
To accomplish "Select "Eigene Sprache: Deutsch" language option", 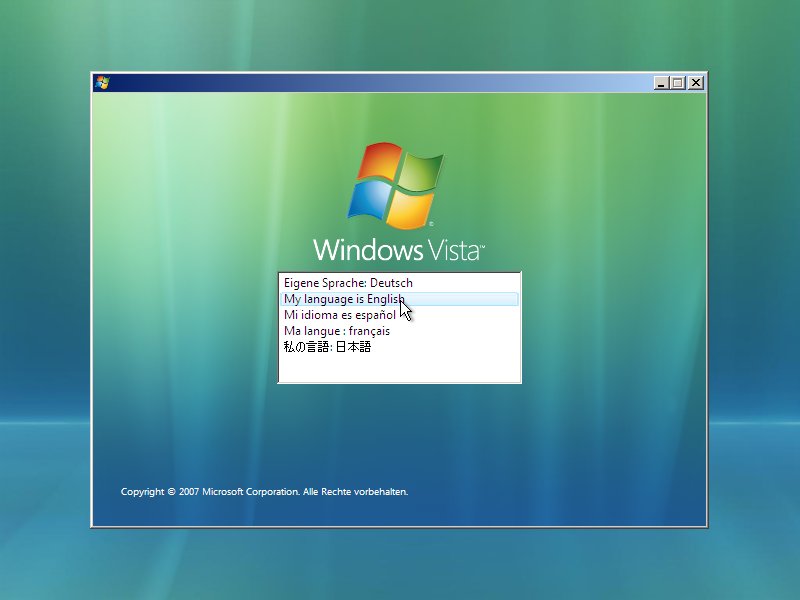I will [399, 283].
